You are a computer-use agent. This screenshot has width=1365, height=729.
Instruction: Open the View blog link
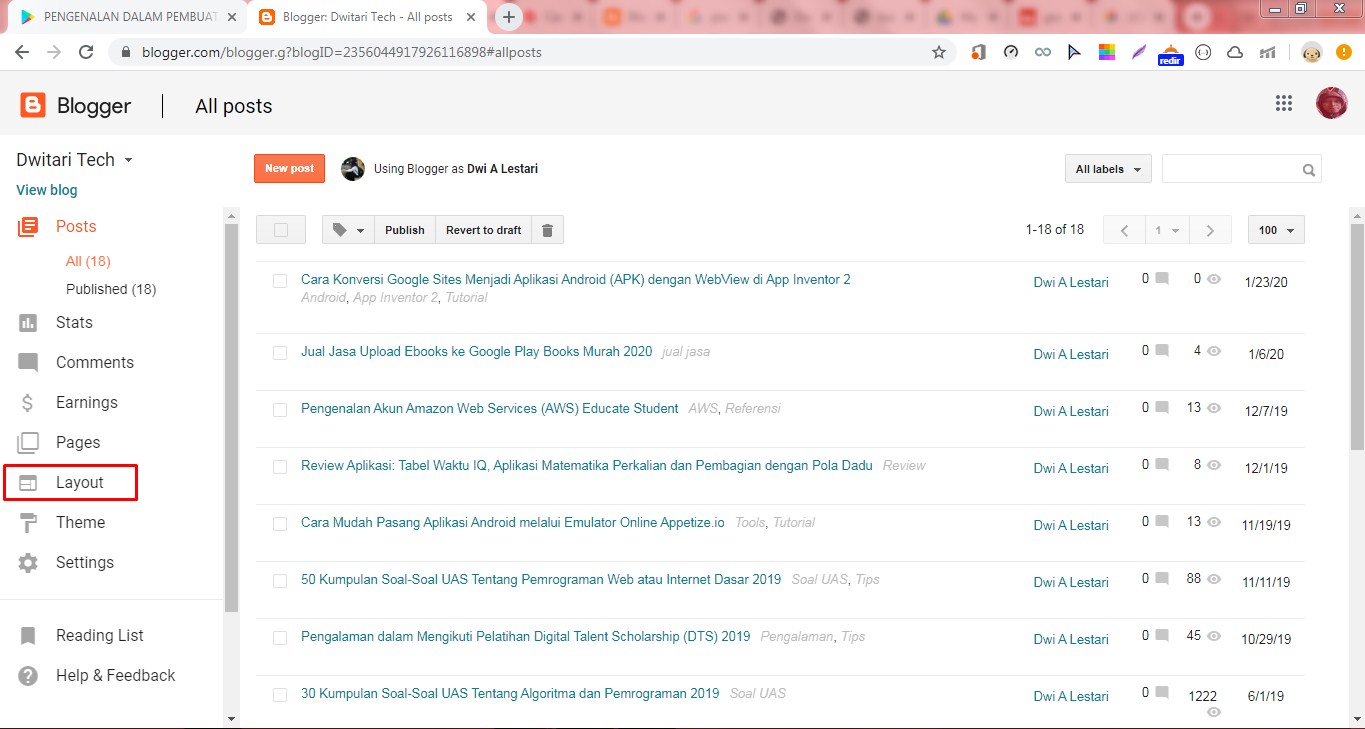pyautogui.click(x=47, y=190)
